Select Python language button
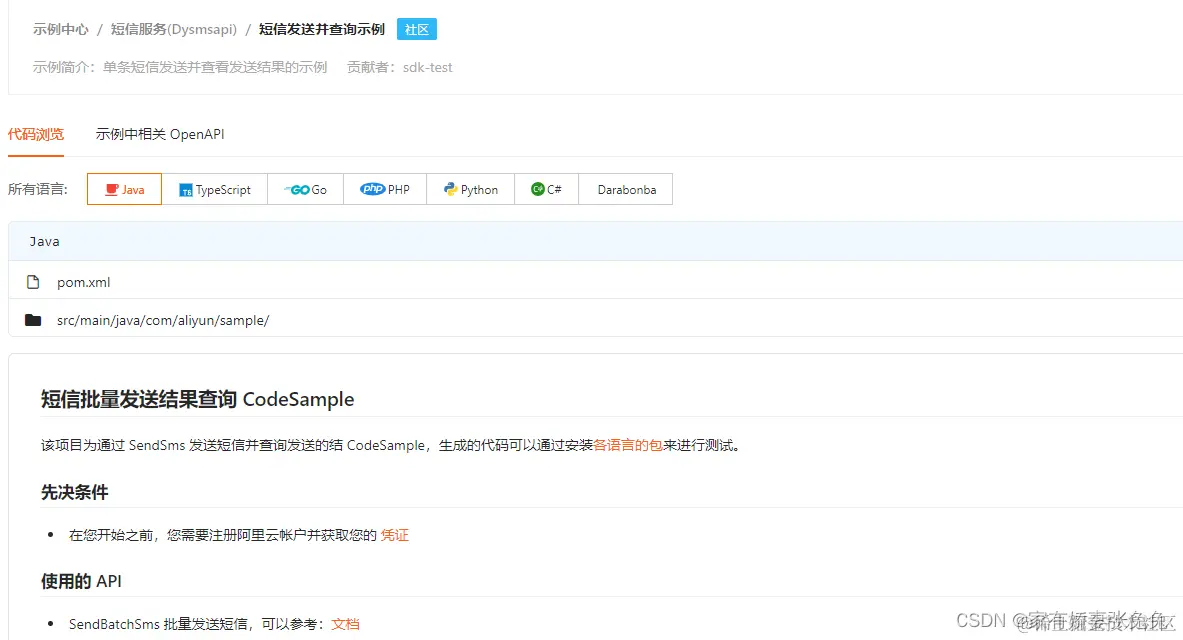 (x=471, y=189)
